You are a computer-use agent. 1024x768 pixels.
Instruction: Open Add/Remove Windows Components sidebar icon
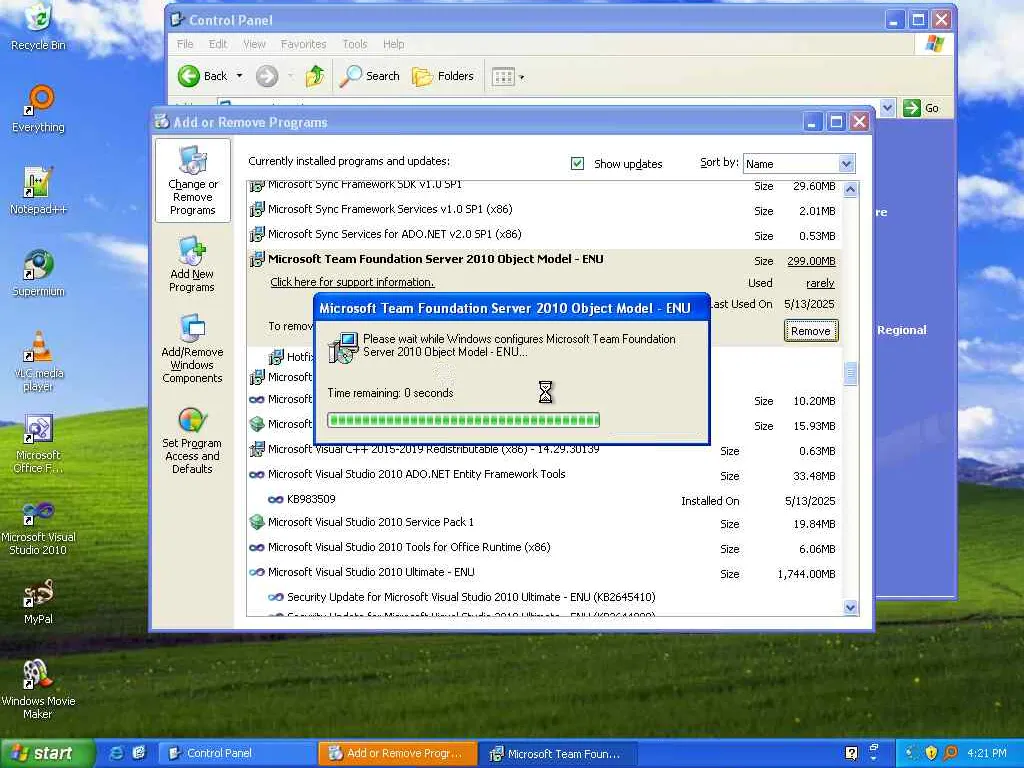point(193,348)
